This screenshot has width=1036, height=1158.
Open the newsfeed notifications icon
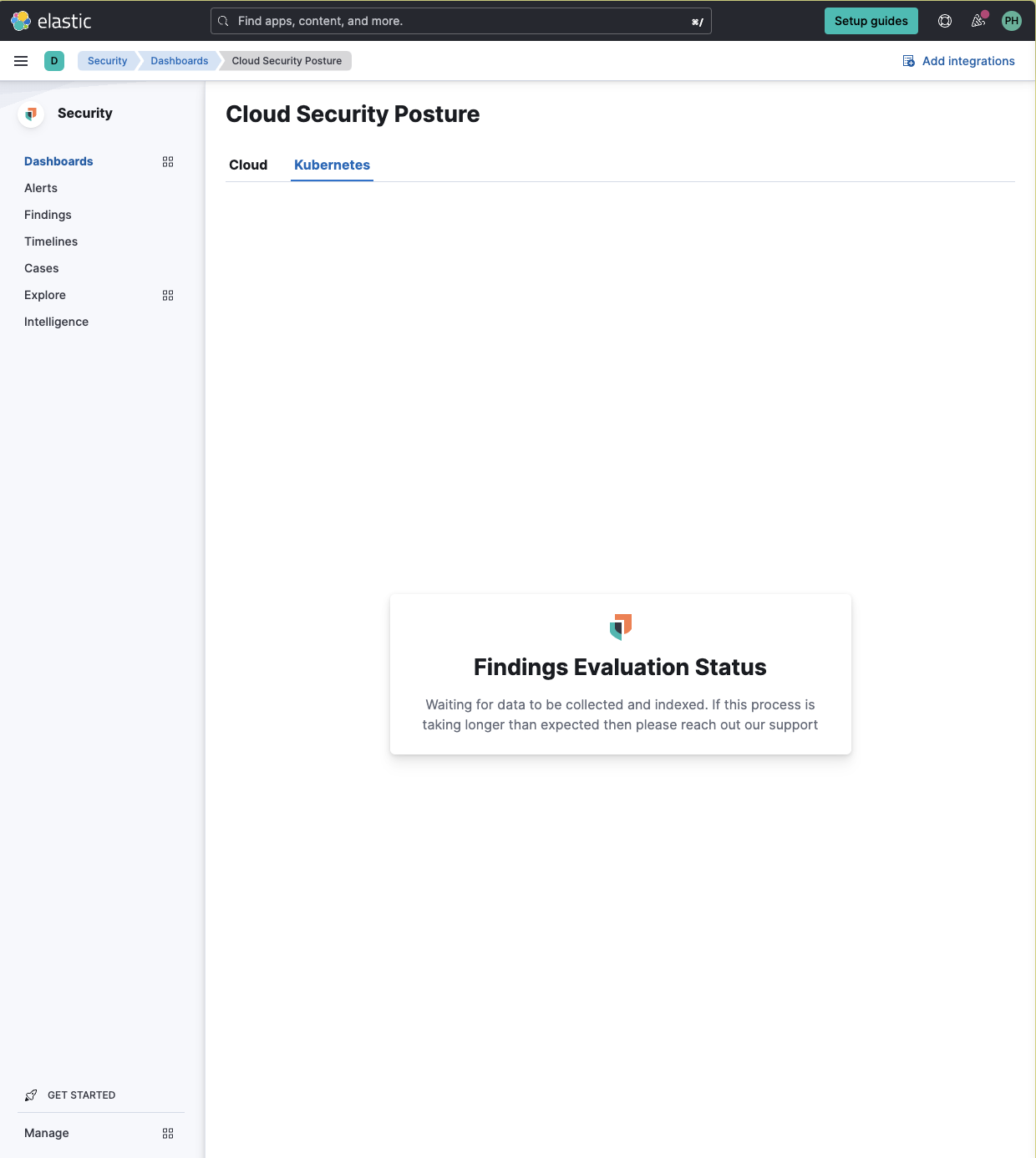click(x=978, y=21)
